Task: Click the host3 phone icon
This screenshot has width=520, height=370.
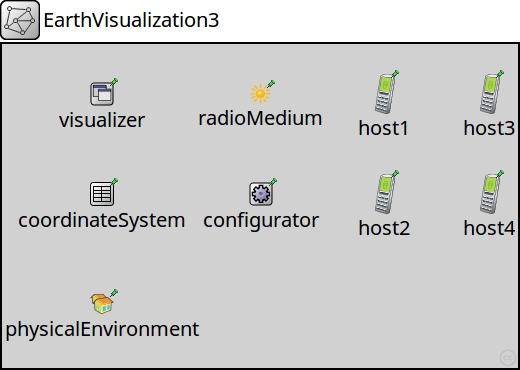Action: [489, 94]
